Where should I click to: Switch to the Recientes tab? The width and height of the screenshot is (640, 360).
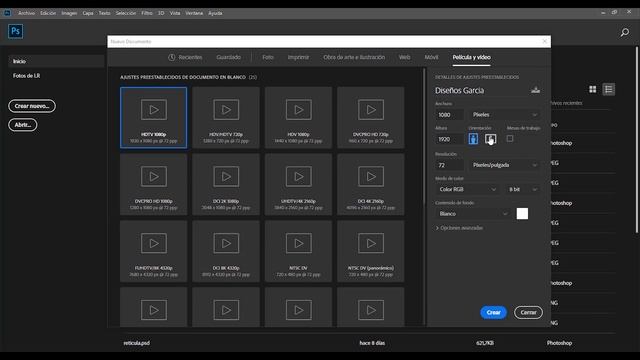(185, 57)
